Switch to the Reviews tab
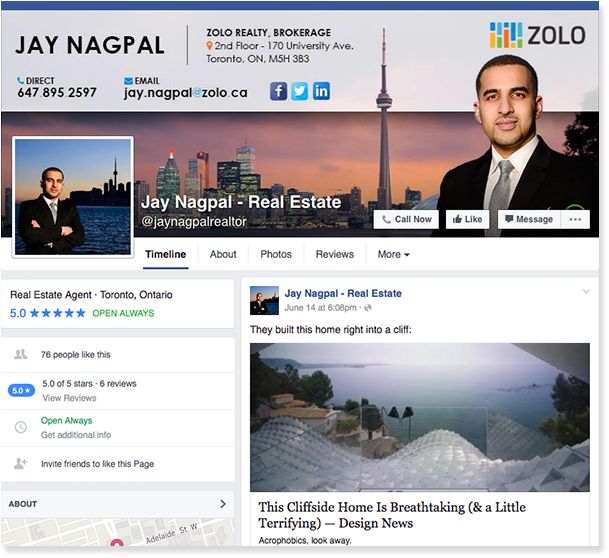 [334, 254]
